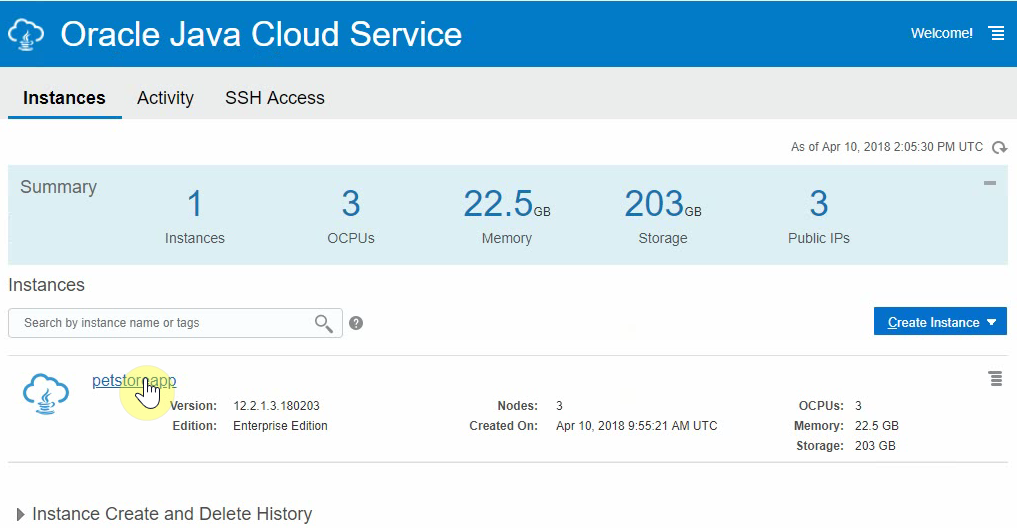Click the Oracle Java Cloud Service logo icon

26,34
